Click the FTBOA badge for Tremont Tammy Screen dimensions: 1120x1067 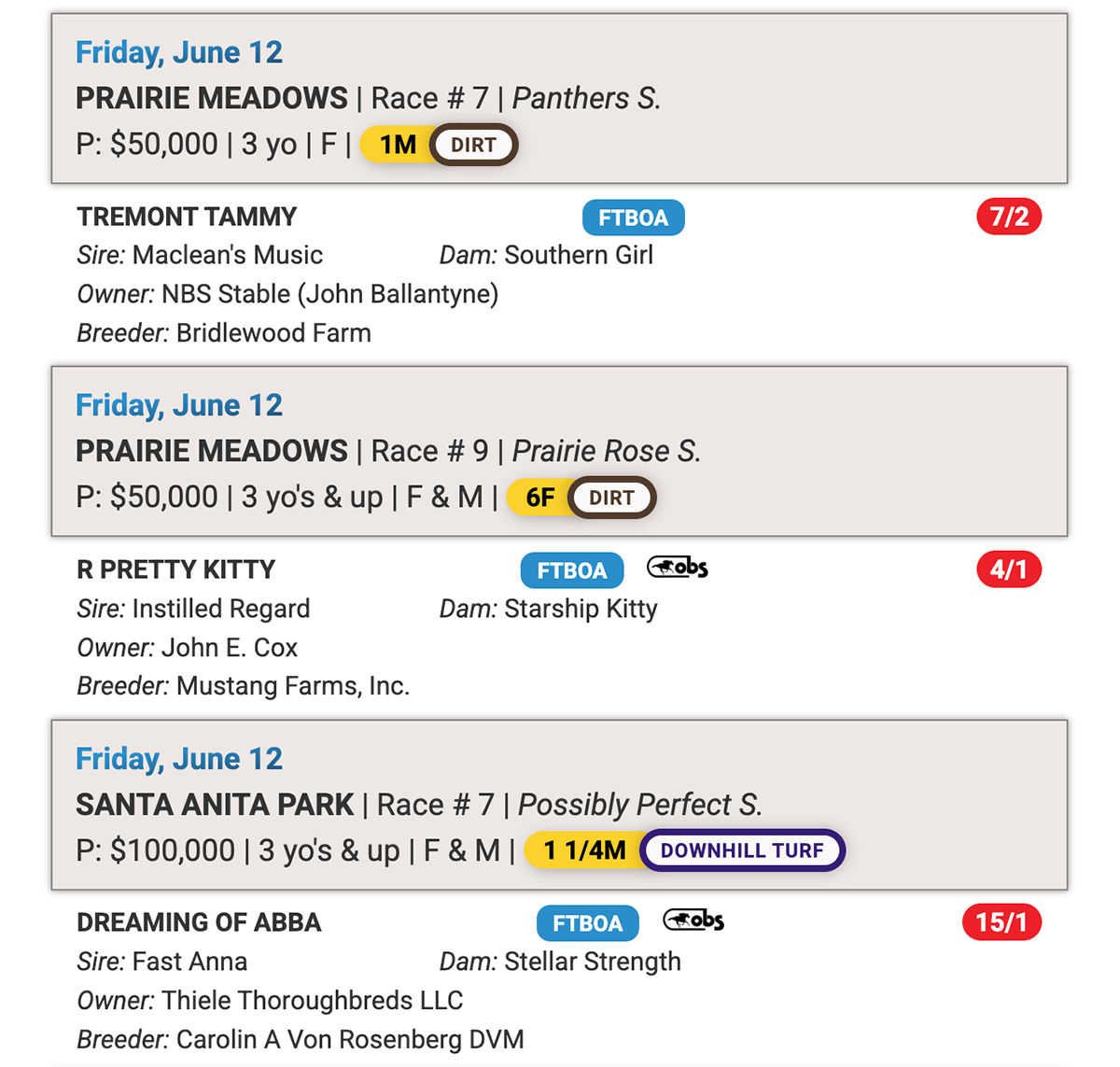[634, 218]
